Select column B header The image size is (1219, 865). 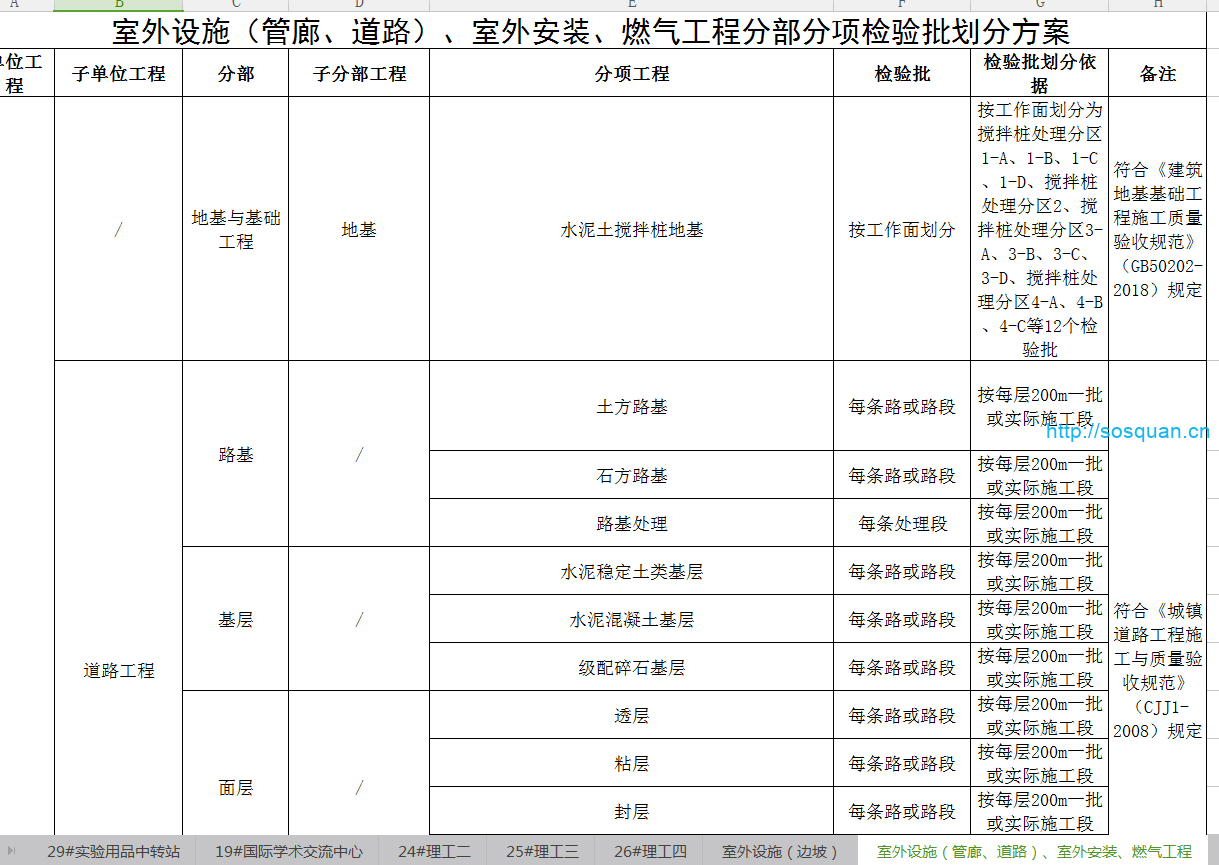pyautogui.click(x=118, y=5)
